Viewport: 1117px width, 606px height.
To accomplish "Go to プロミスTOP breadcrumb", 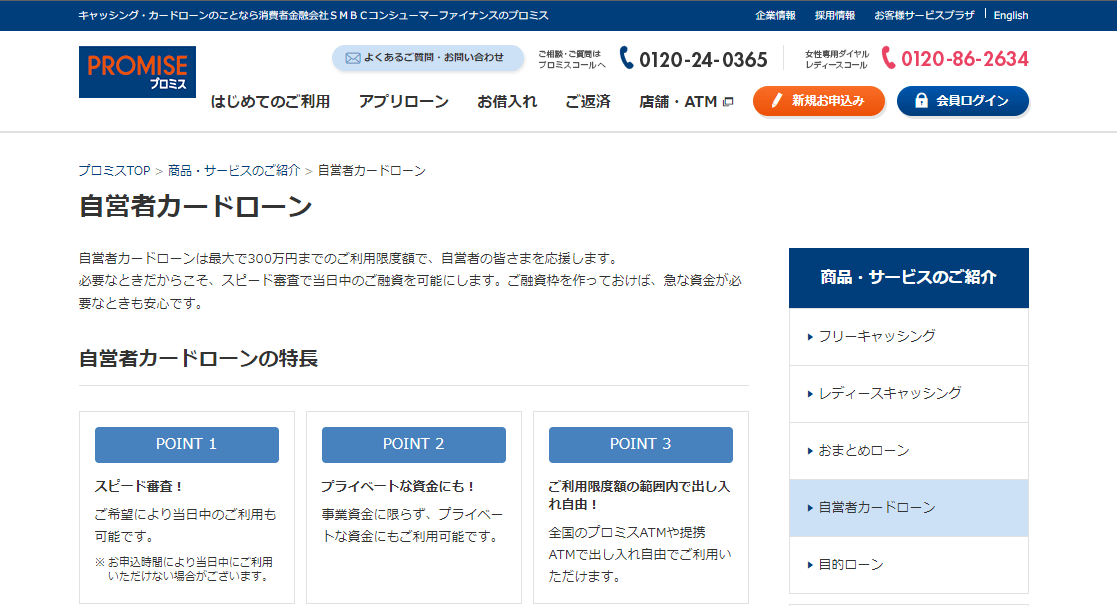I will coord(114,171).
